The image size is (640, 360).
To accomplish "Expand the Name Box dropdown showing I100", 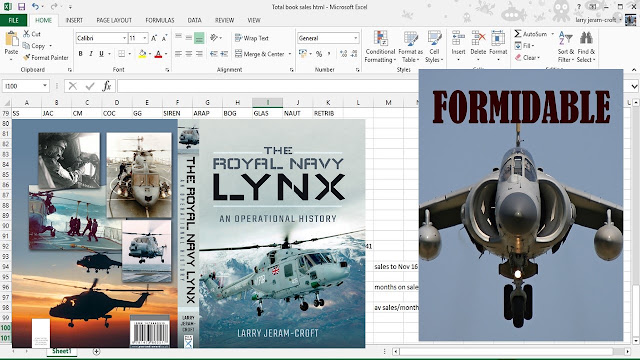I will pos(44,86).
